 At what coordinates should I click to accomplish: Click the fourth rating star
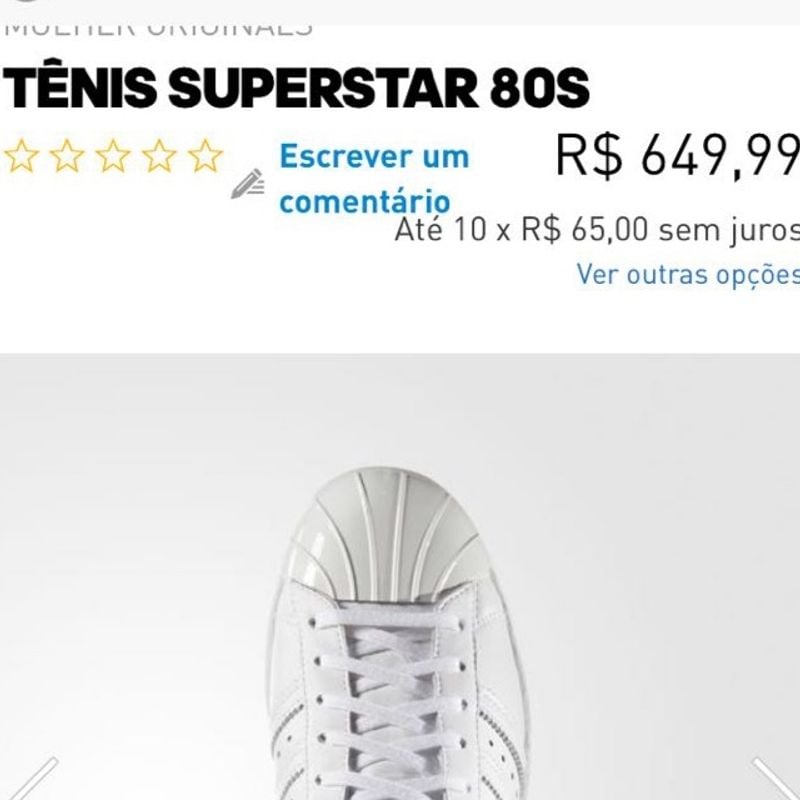pyautogui.click(x=159, y=156)
